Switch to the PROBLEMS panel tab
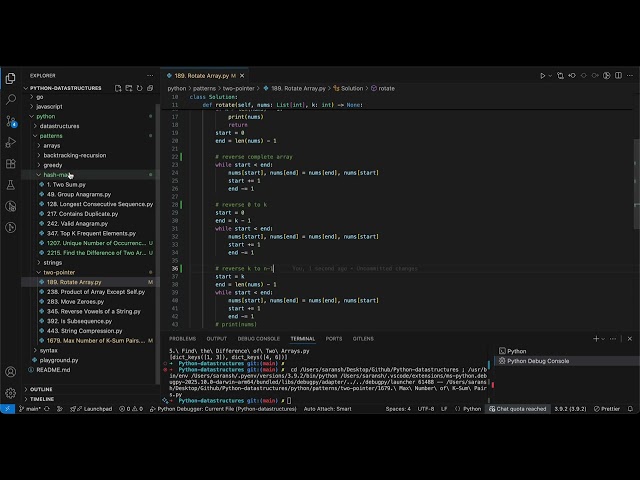 click(182, 339)
